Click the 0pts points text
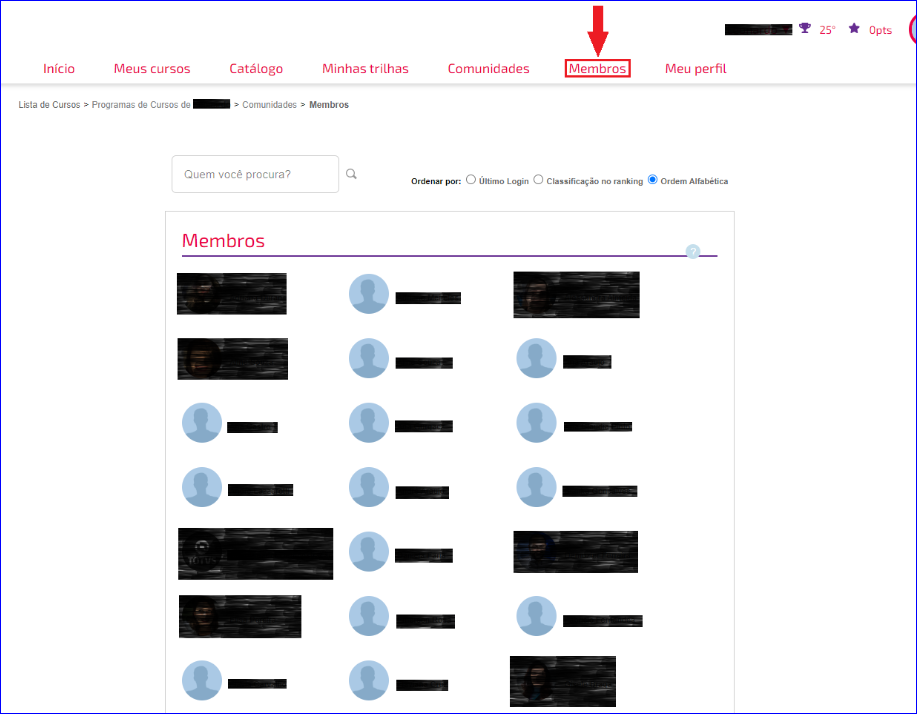 880,30
